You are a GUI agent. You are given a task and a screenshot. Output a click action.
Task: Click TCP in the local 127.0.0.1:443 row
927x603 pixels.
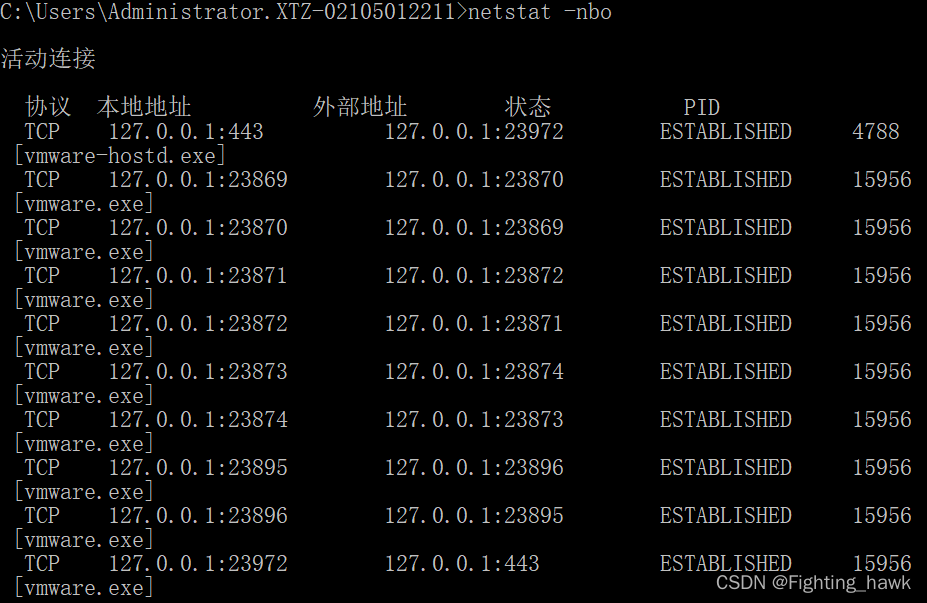[42, 131]
